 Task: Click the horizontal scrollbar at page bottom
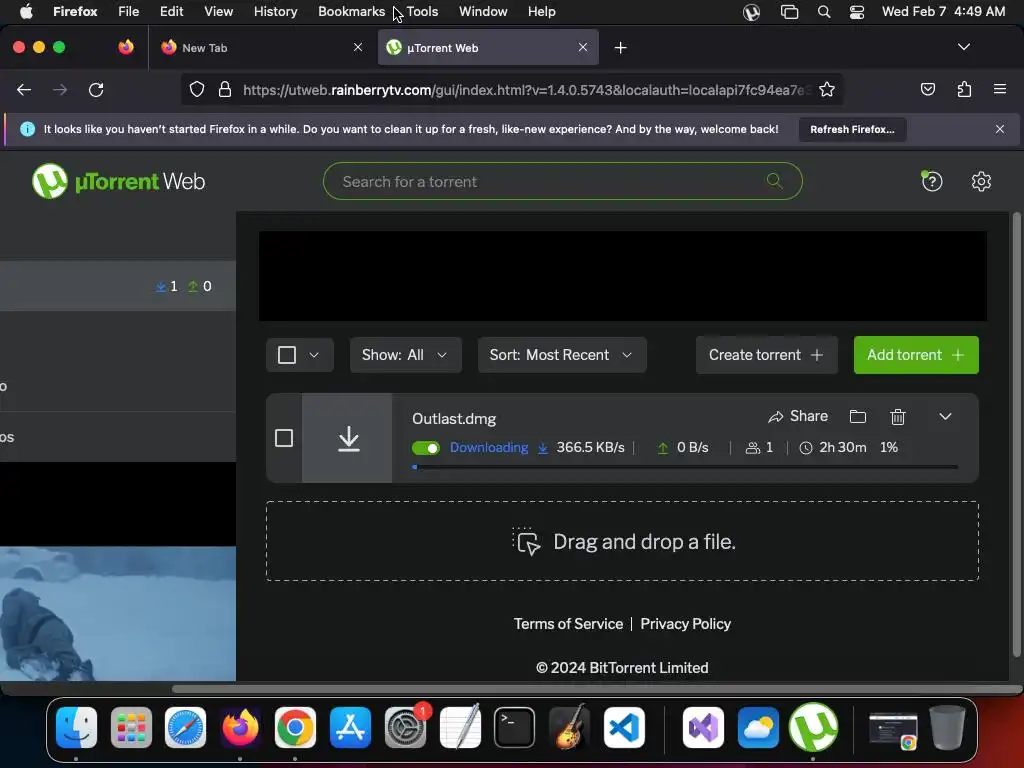[596, 690]
